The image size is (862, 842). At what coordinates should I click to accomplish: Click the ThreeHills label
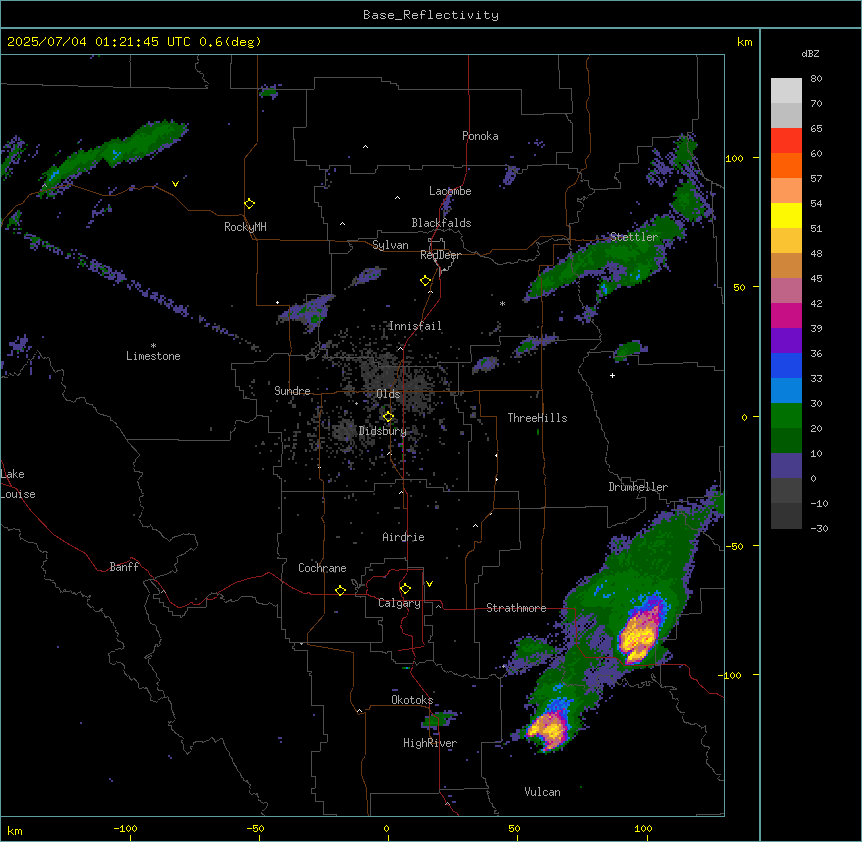point(537,418)
